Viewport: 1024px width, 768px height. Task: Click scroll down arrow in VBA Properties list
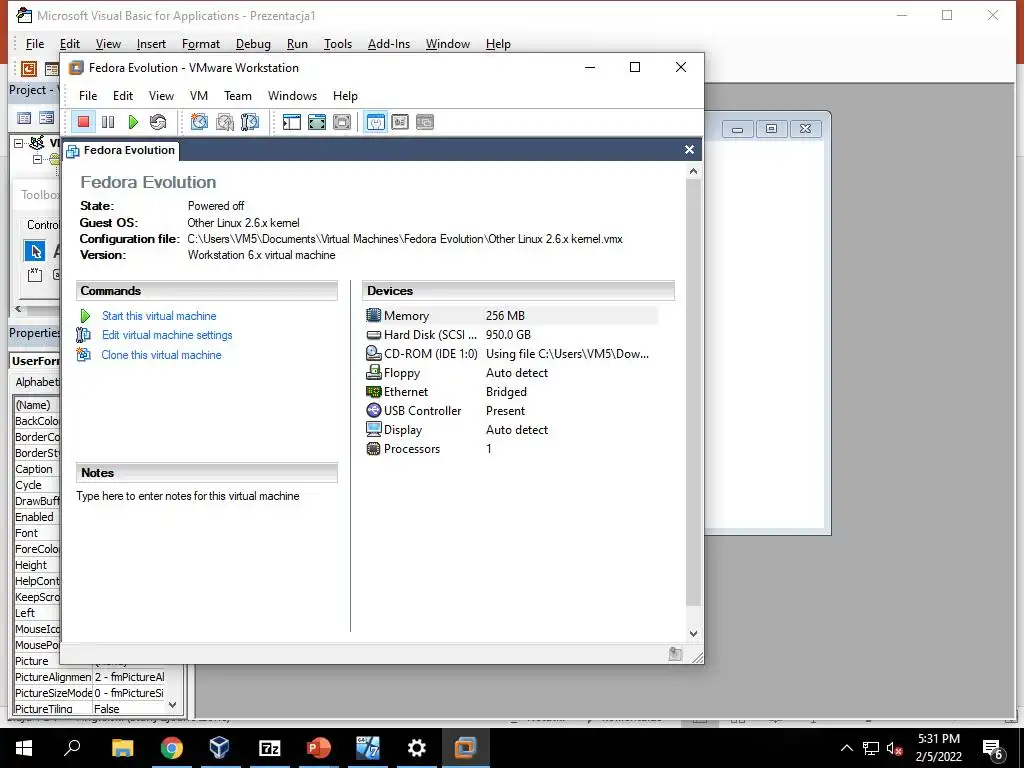[172, 705]
